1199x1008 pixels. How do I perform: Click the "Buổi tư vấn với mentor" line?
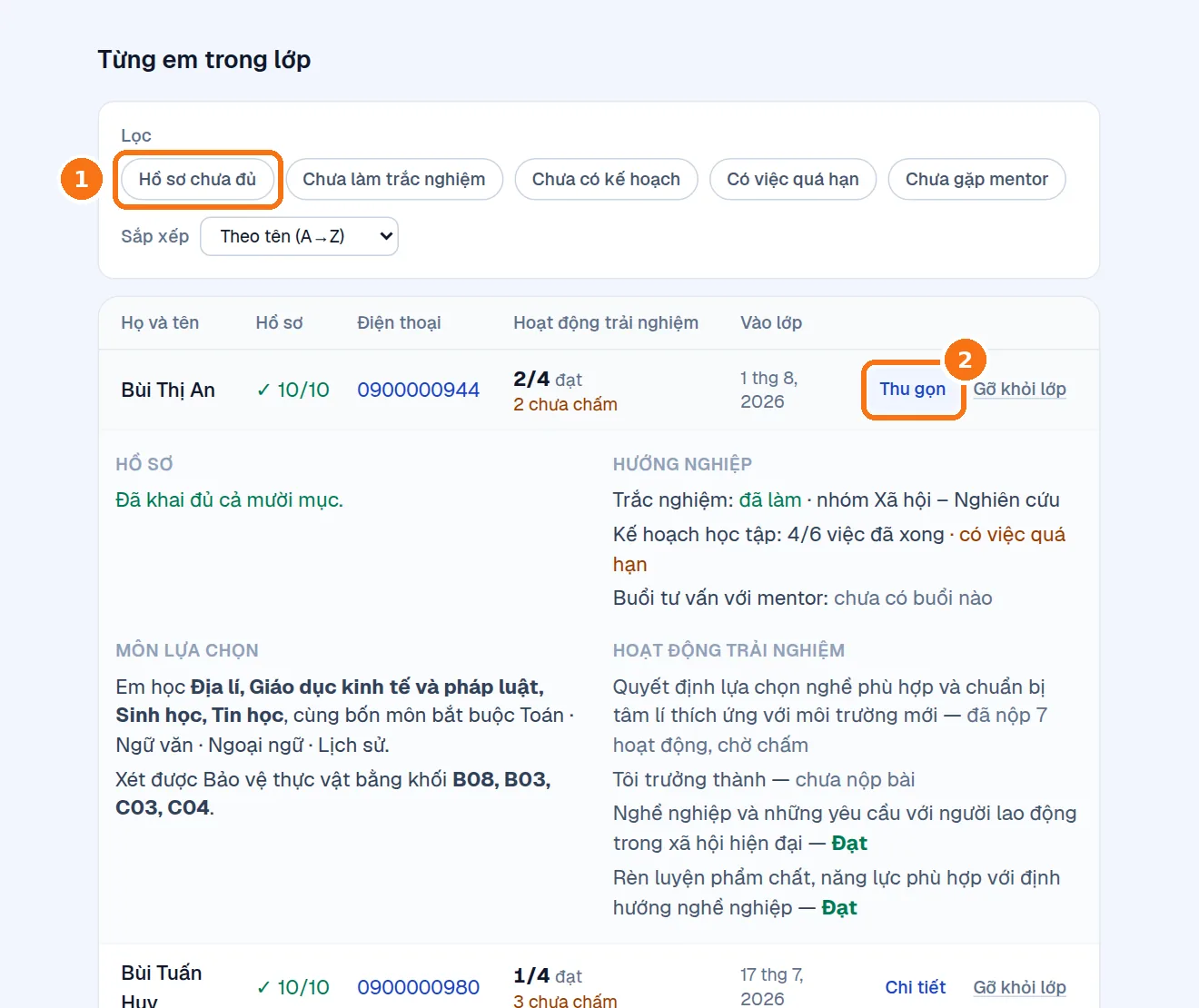coord(803,598)
